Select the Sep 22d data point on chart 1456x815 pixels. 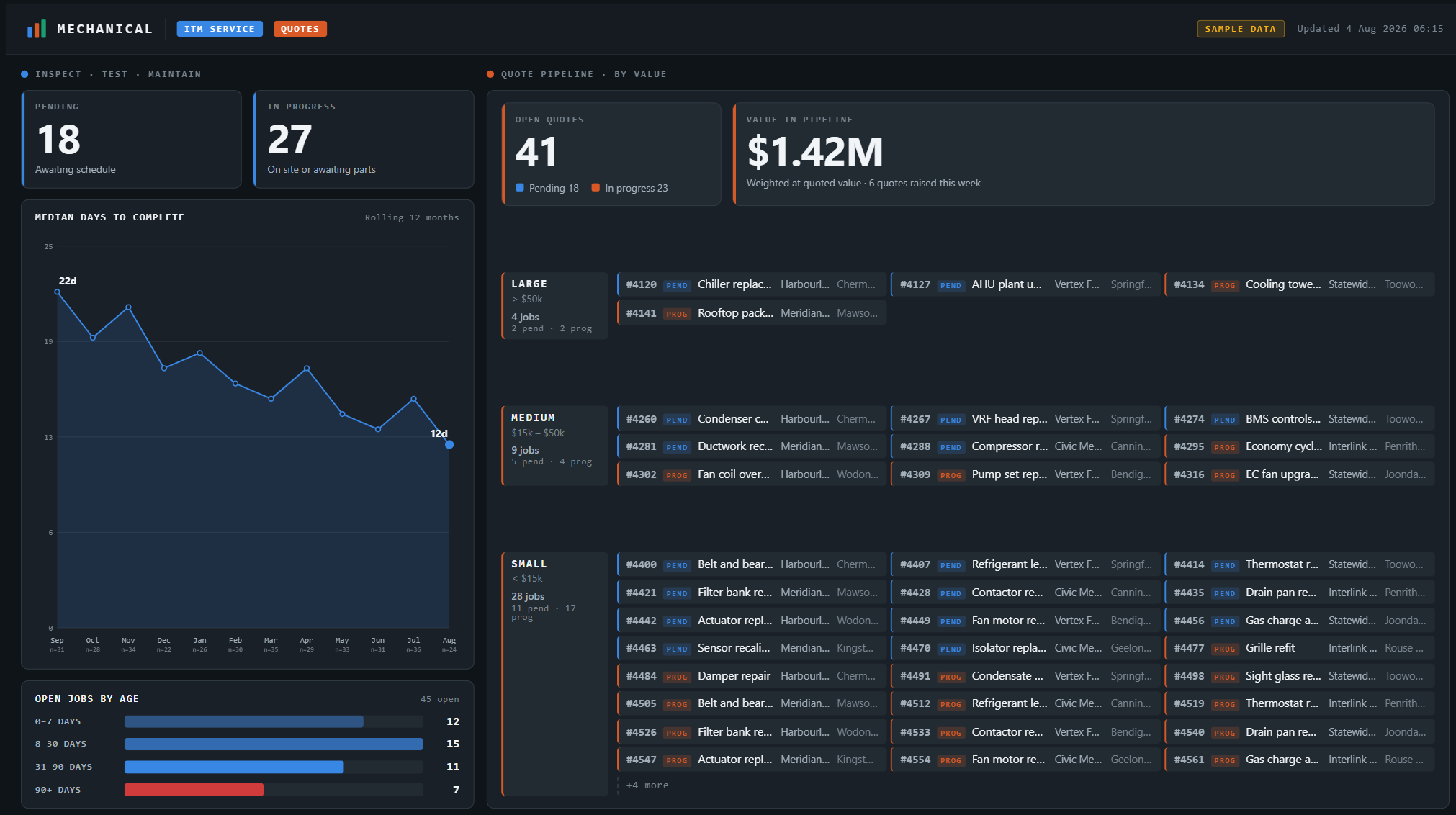coord(58,292)
